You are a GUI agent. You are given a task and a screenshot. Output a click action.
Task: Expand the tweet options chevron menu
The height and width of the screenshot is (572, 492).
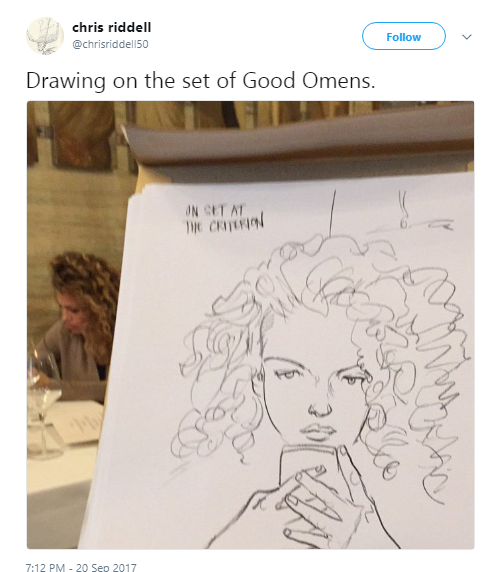466,37
